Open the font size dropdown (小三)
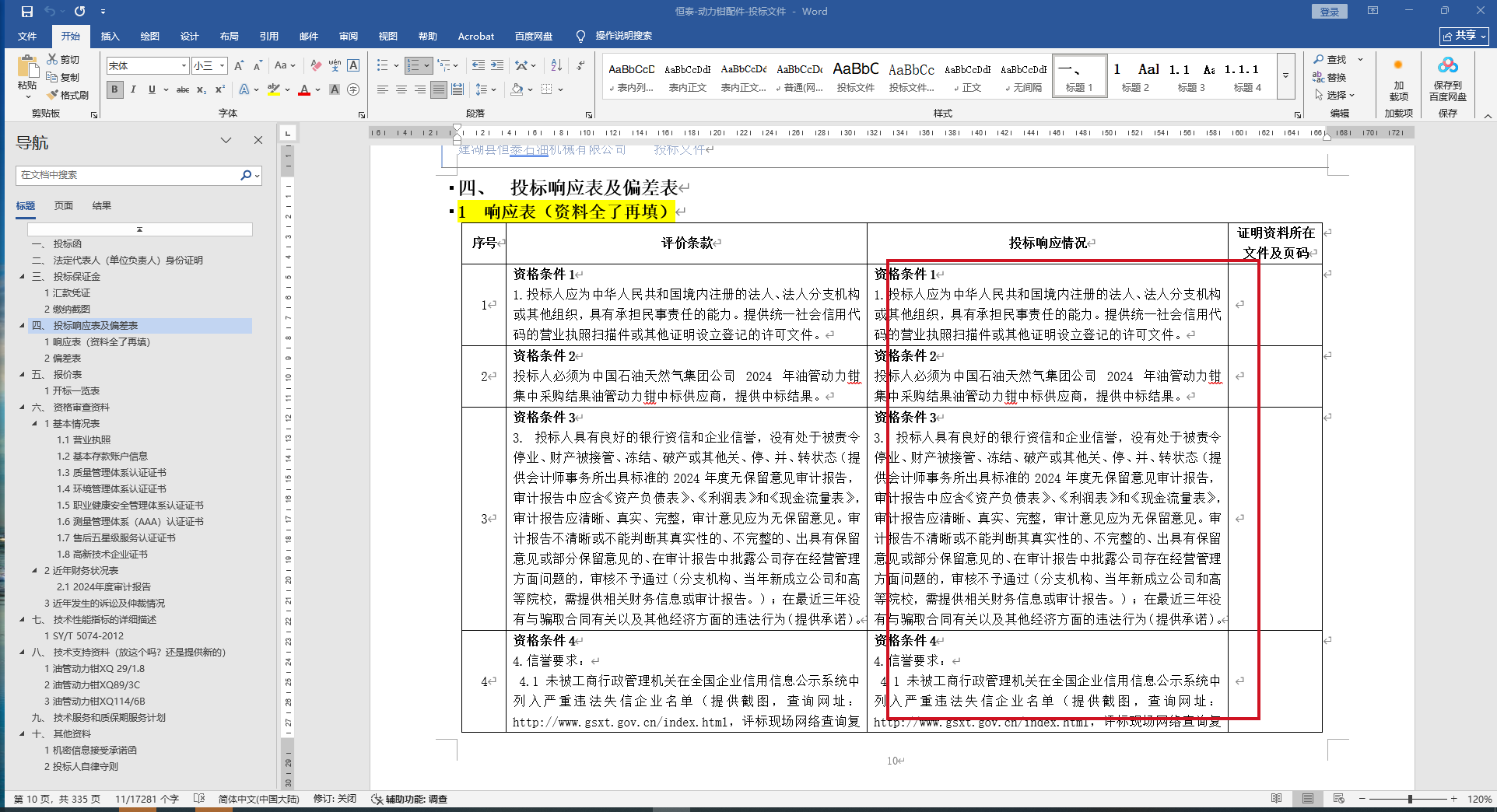Viewport: 1497px width, 812px height. click(x=222, y=66)
